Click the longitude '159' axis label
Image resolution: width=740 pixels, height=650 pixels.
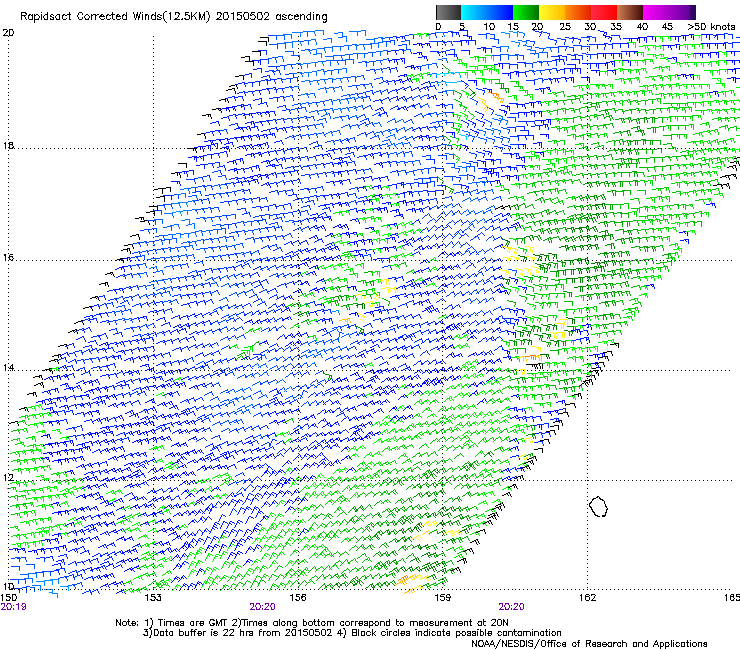click(443, 598)
